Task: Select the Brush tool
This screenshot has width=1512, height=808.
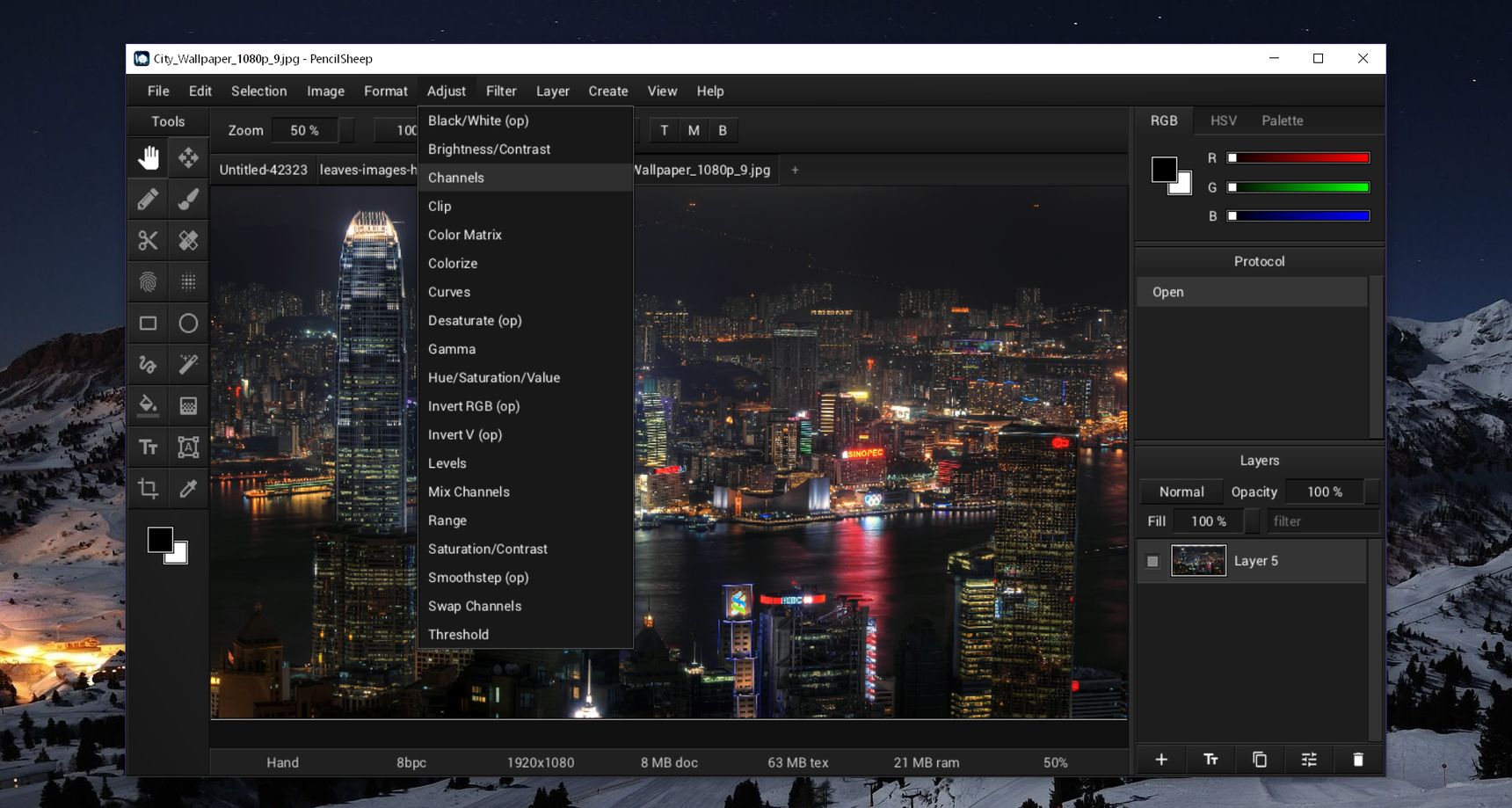Action: [x=188, y=200]
